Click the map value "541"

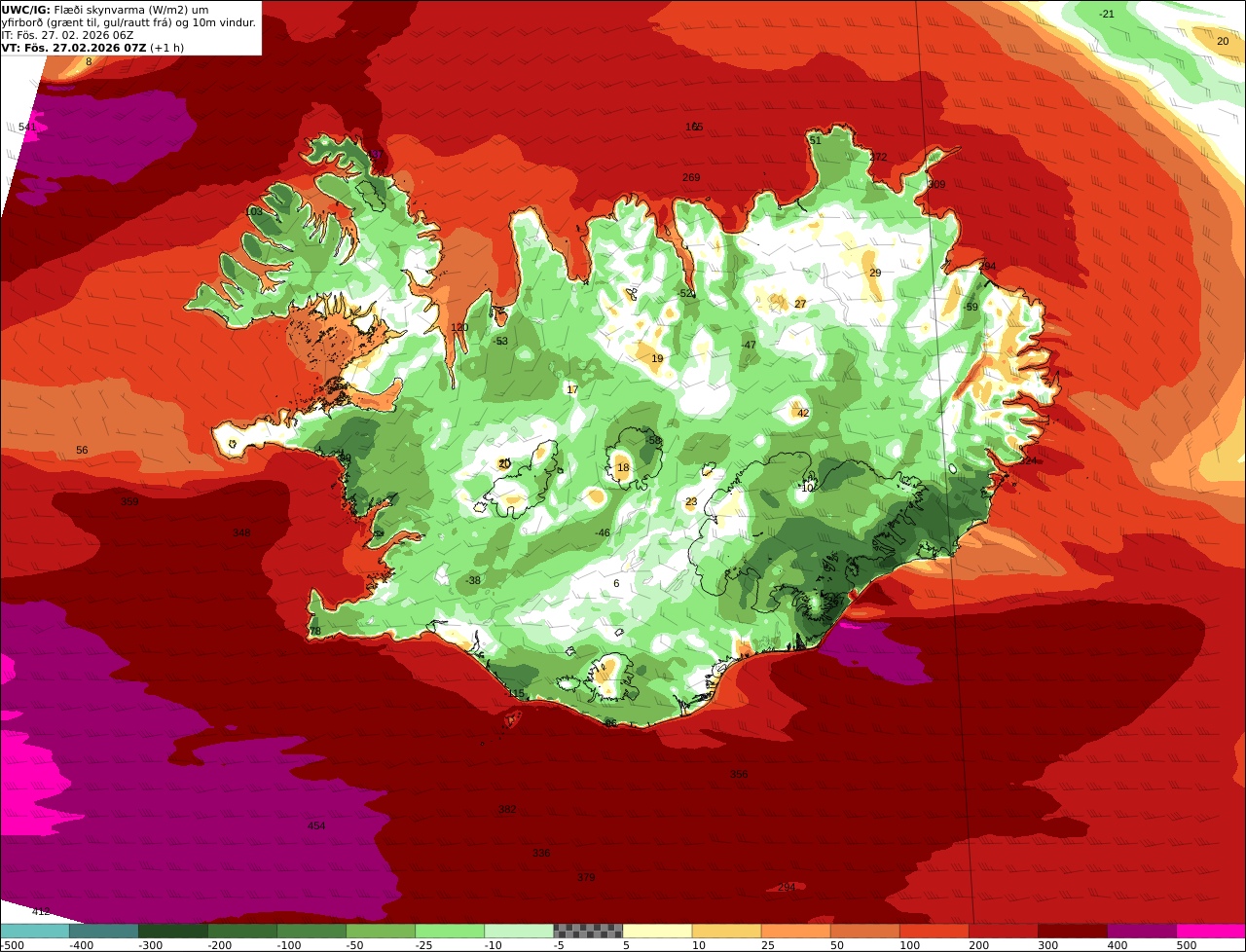(27, 128)
